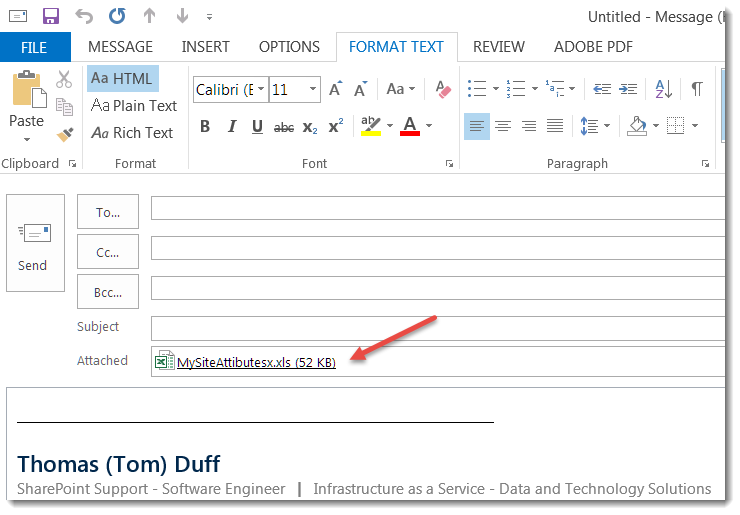Apply bullet list

pos(477,88)
